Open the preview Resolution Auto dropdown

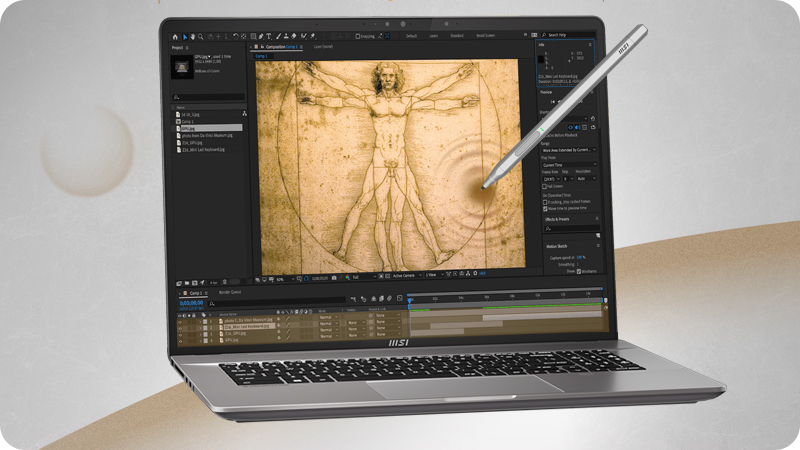(586, 179)
